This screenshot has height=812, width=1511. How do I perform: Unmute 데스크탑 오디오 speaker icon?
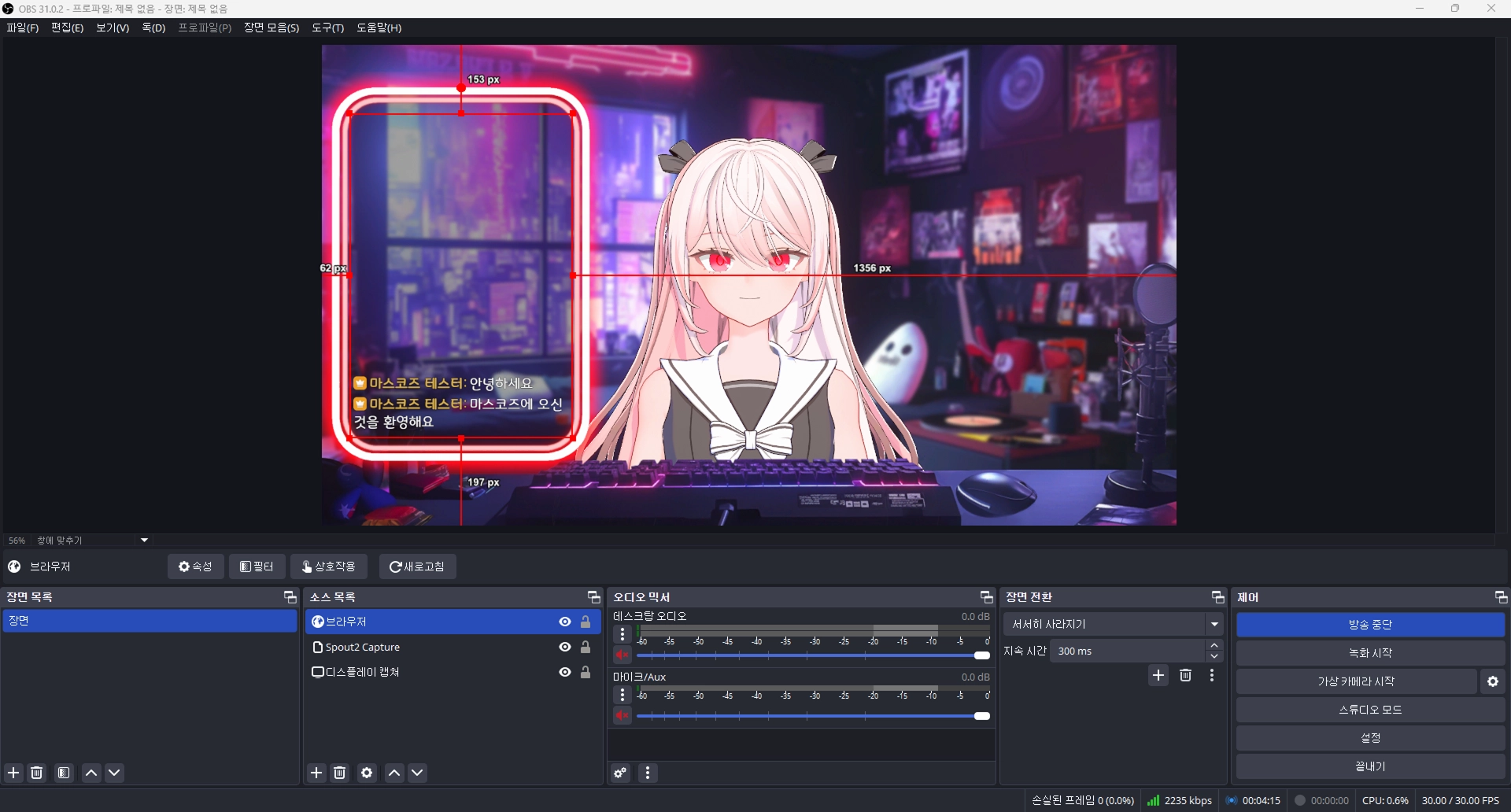point(623,655)
